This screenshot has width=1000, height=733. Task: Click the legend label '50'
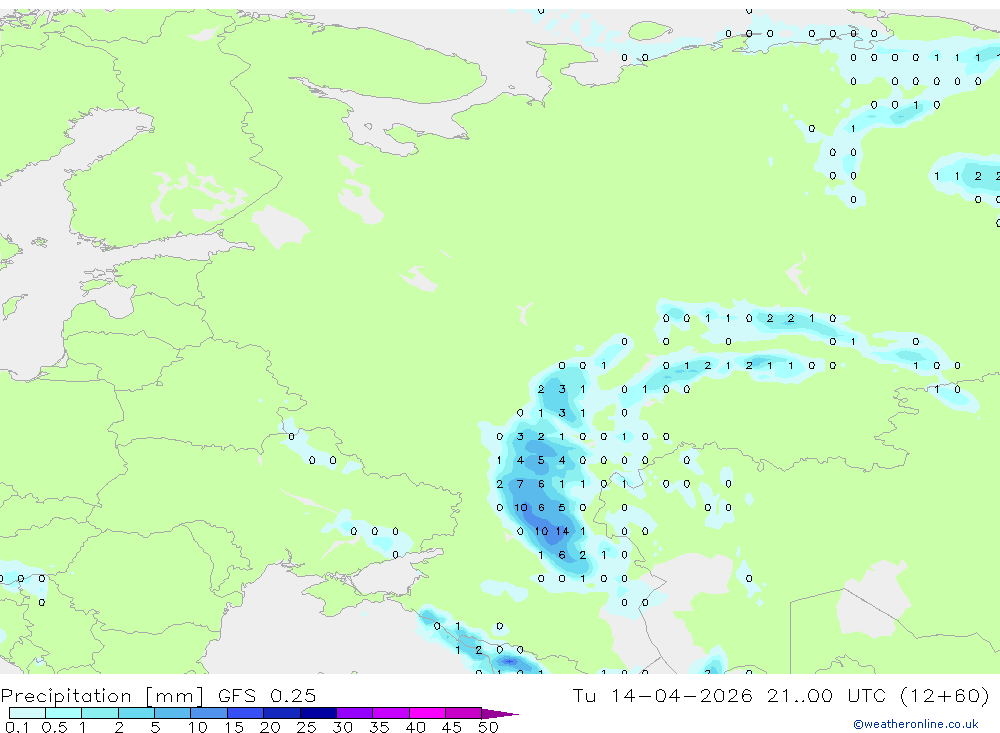tap(488, 727)
